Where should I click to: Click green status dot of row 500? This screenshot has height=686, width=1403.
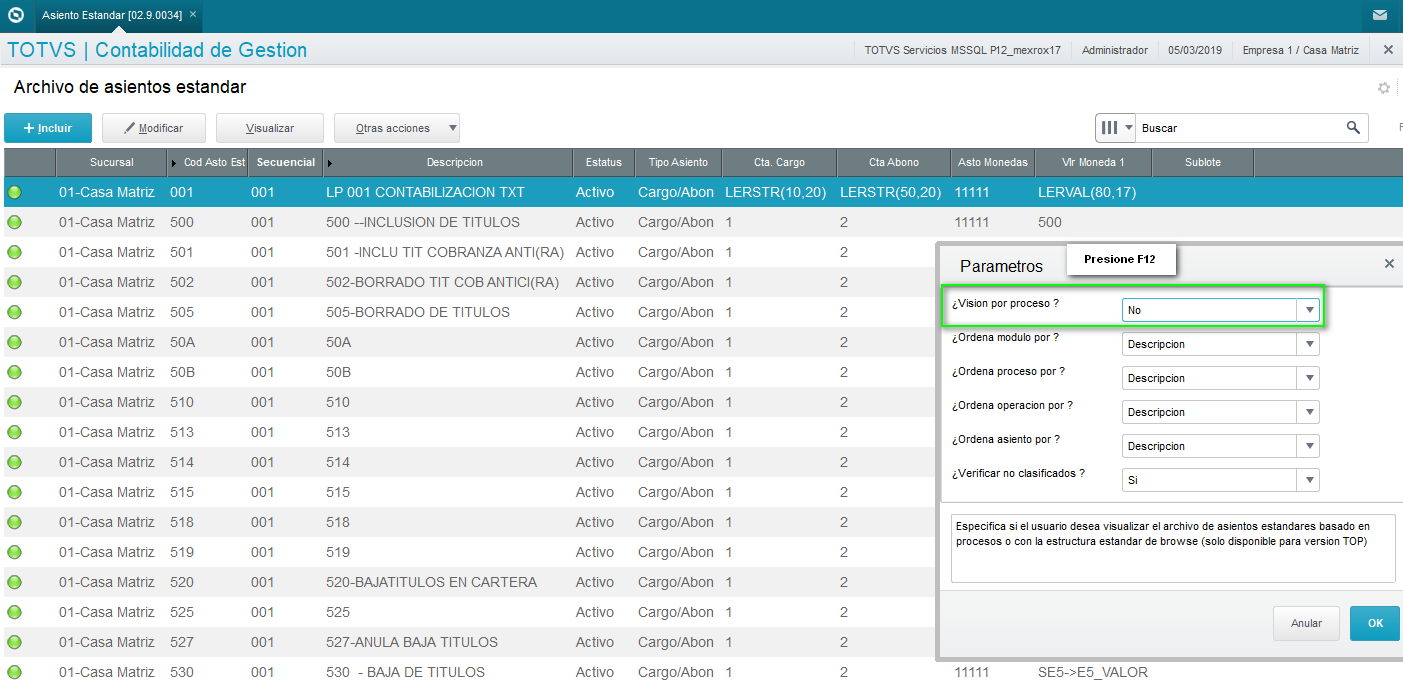(x=15, y=222)
